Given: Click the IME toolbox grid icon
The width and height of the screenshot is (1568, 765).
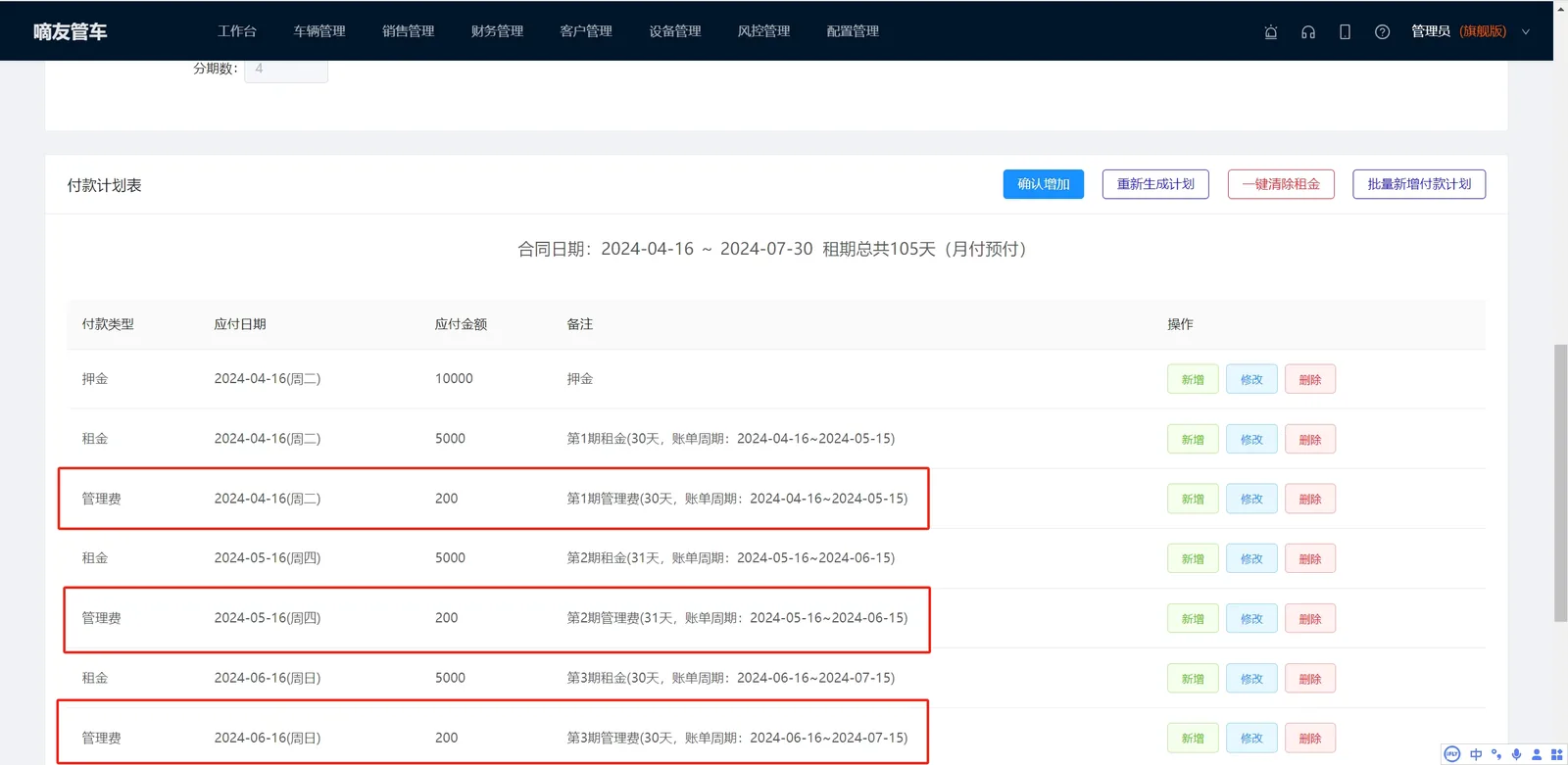Looking at the screenshot, I should (x=1556, y=754).
